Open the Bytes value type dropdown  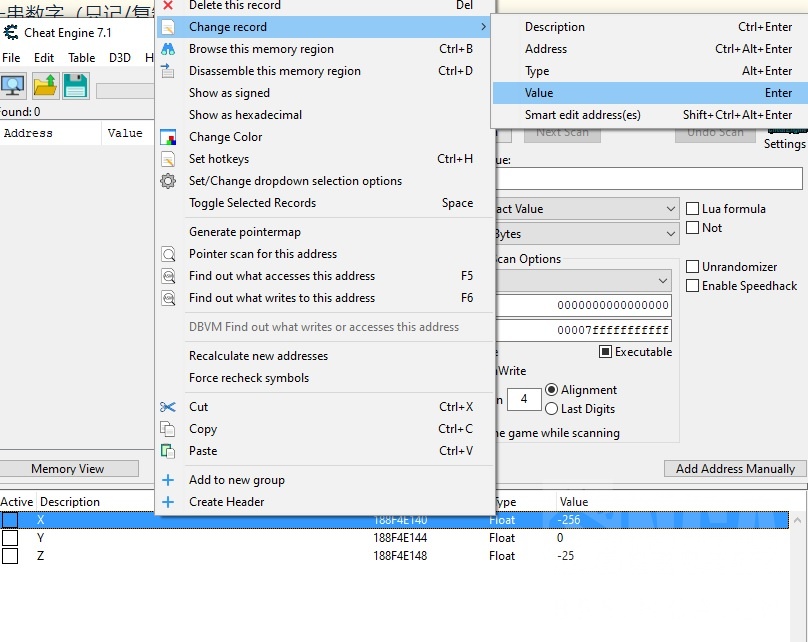point(587,234)
